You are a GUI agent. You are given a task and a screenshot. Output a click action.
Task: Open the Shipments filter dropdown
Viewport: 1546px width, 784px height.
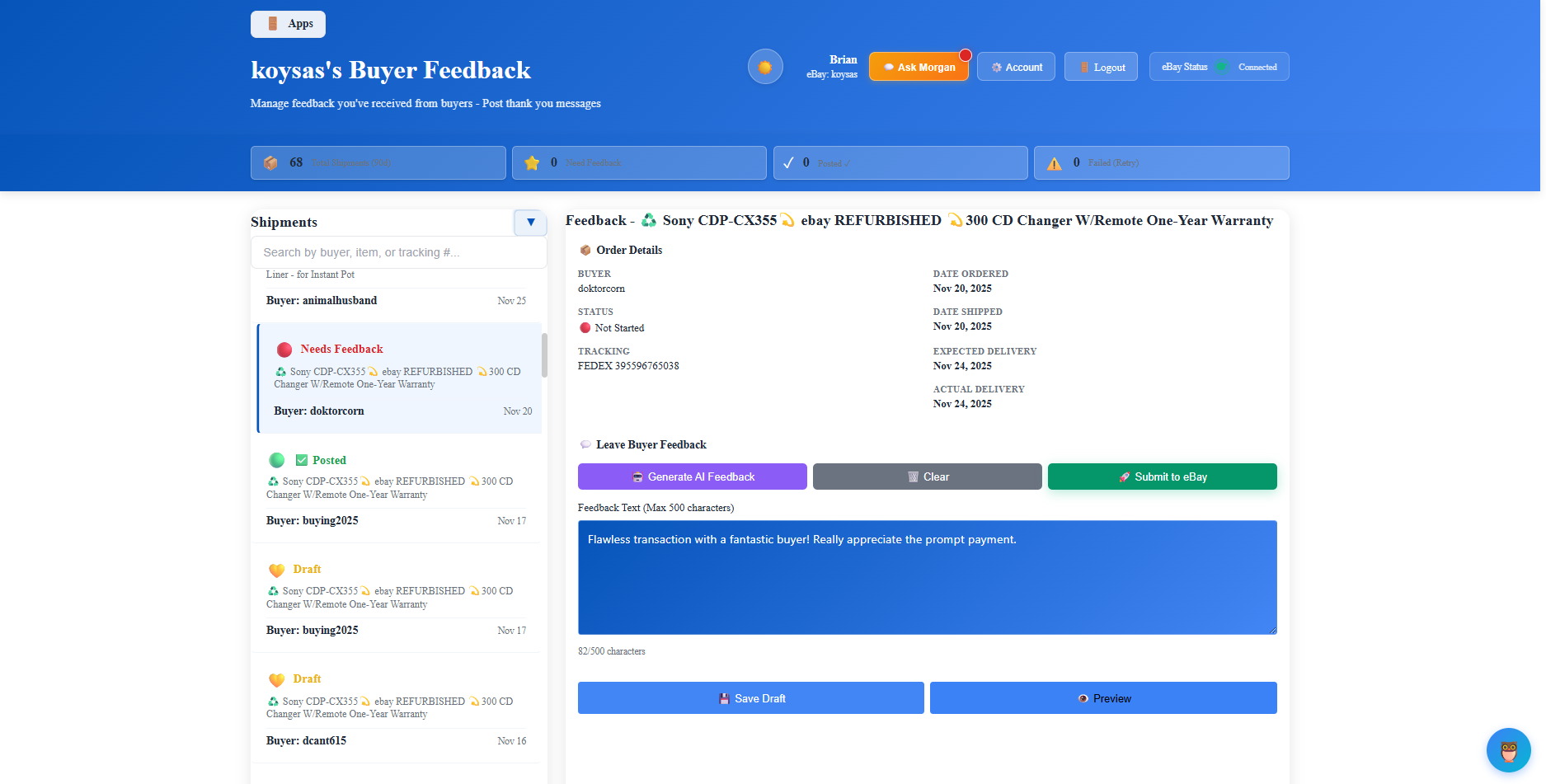530,223
